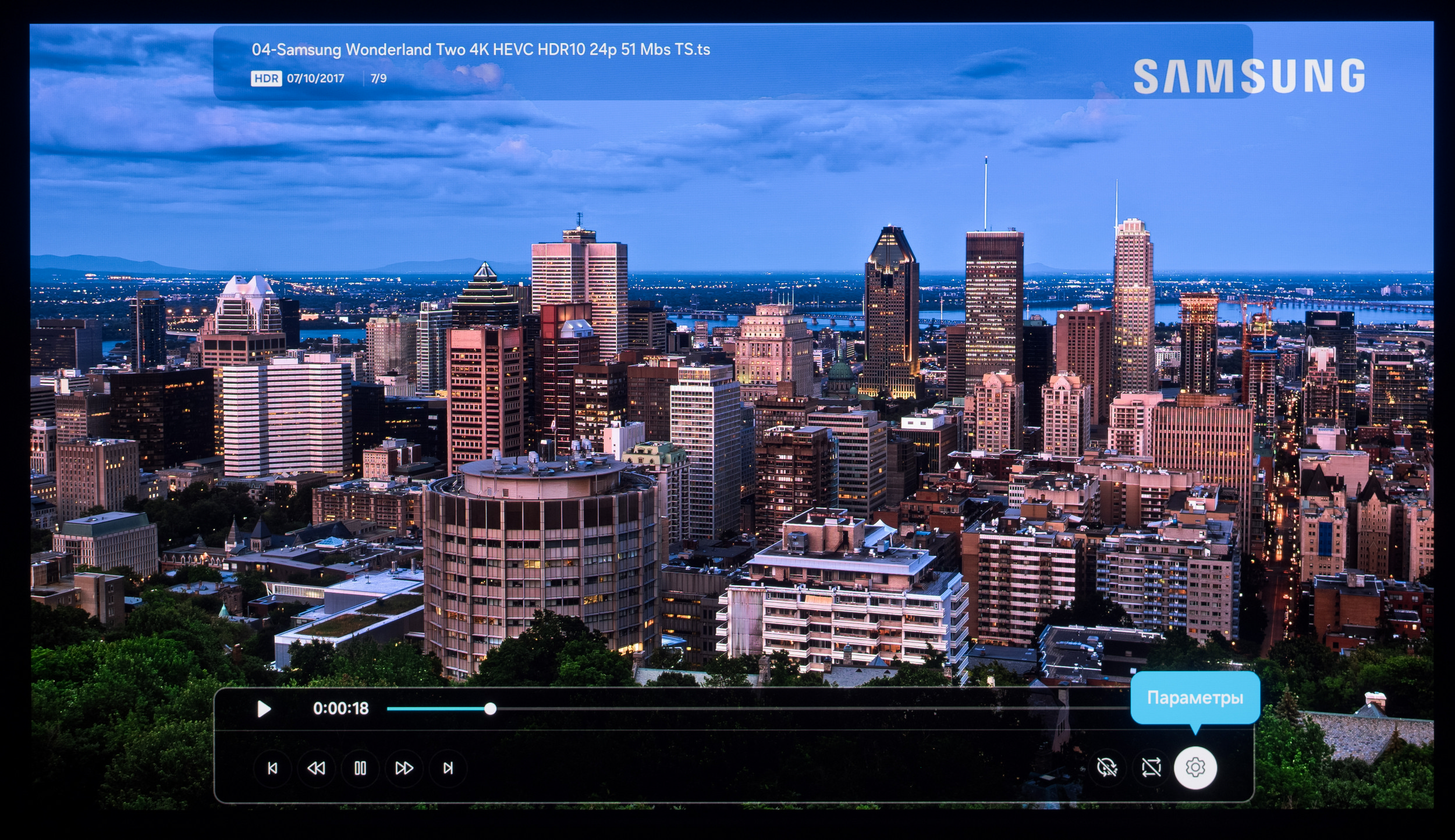
Task: Toggle the repeat mode icon
Action: [x=1151, y=767]
